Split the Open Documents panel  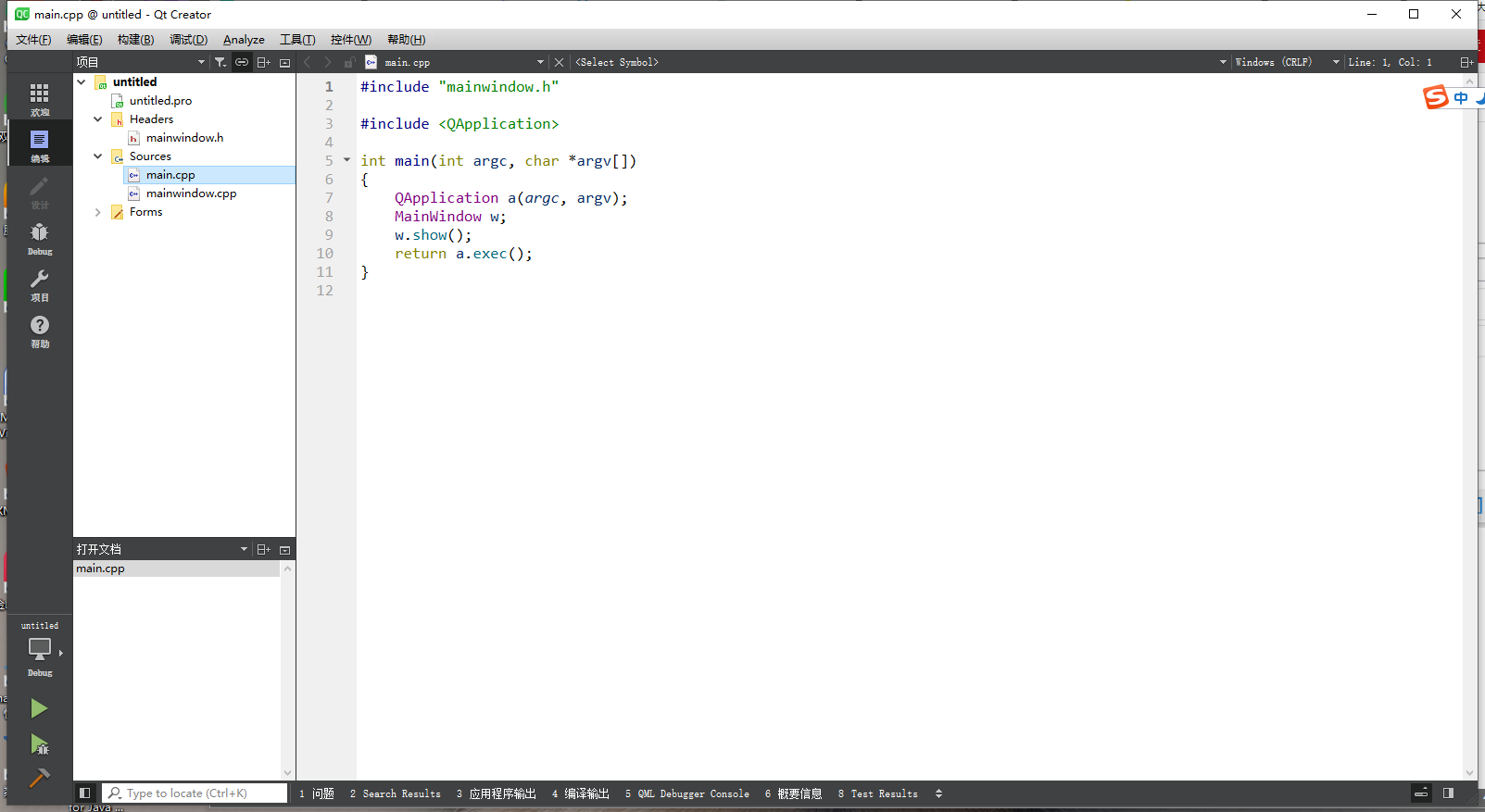point(264,549)
